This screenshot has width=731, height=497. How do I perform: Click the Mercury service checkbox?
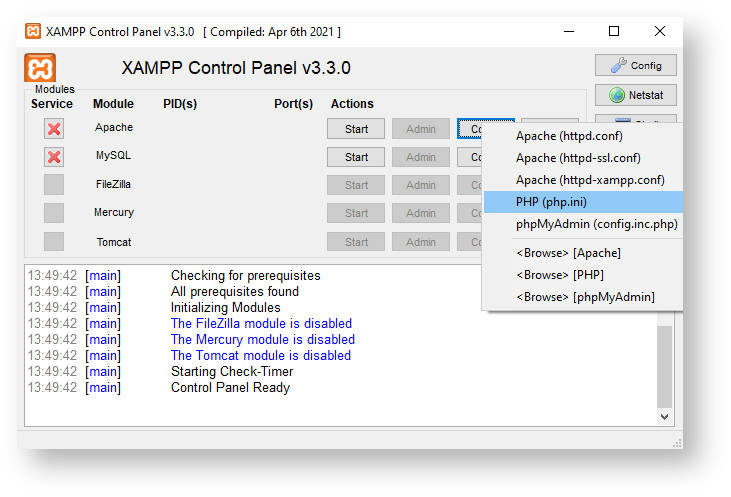(x=54, y=213)
